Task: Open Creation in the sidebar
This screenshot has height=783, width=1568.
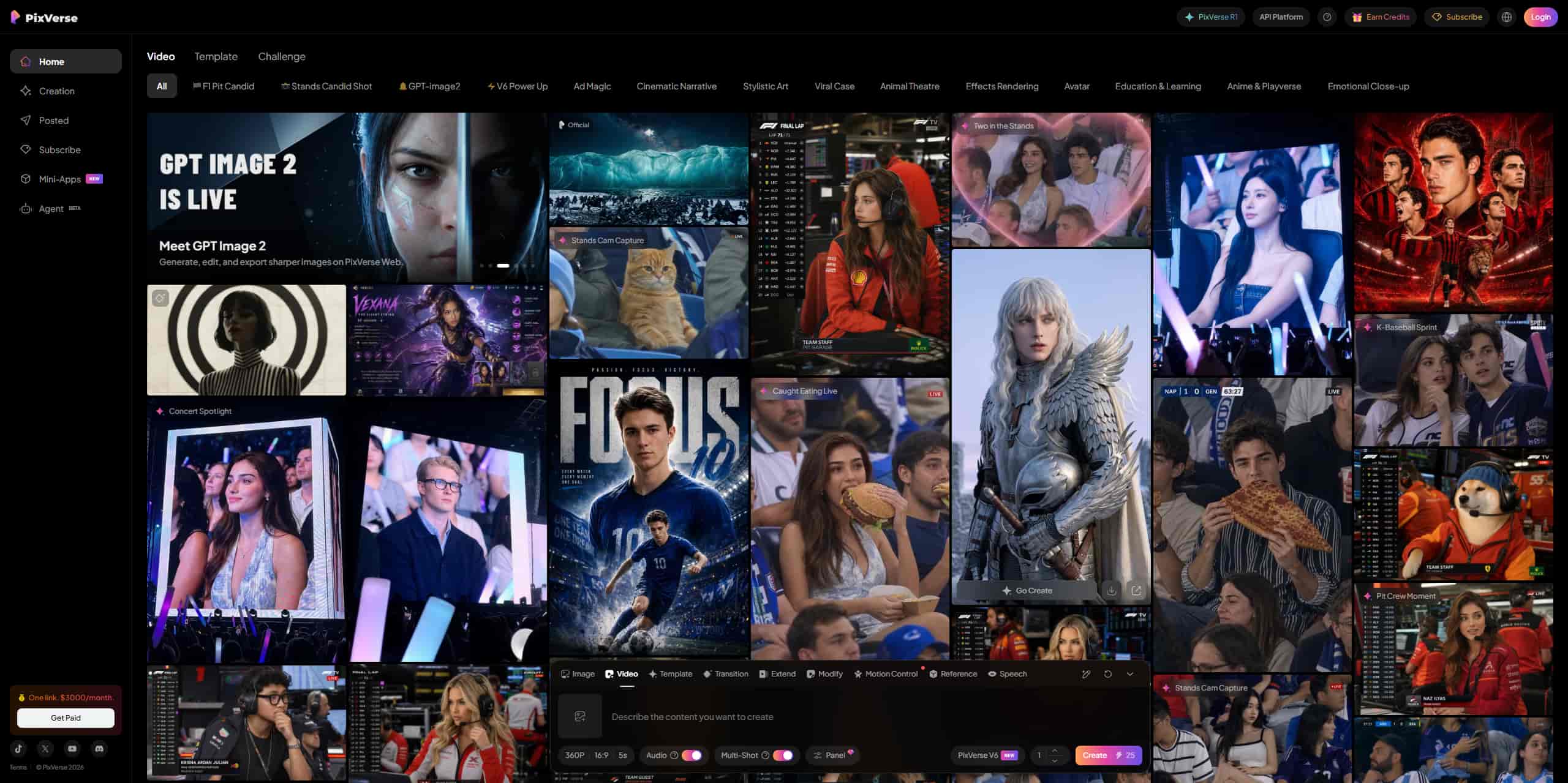Action: click(66, 91)
